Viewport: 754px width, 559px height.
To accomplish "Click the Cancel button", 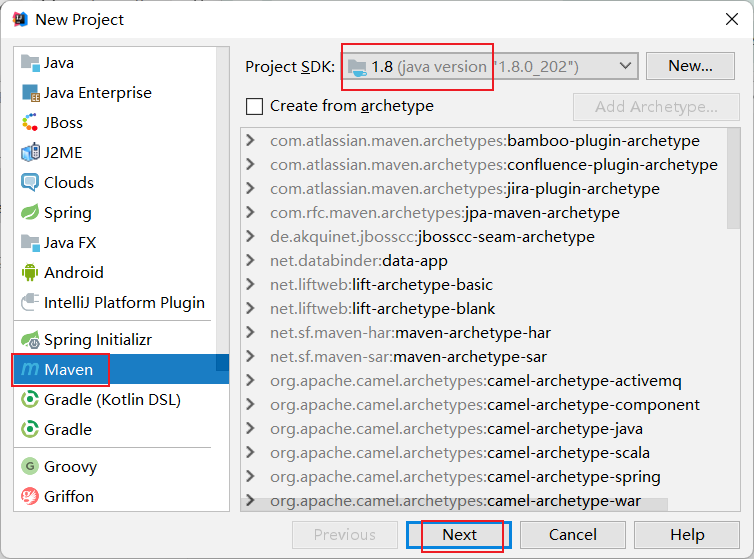I will 573,535.
